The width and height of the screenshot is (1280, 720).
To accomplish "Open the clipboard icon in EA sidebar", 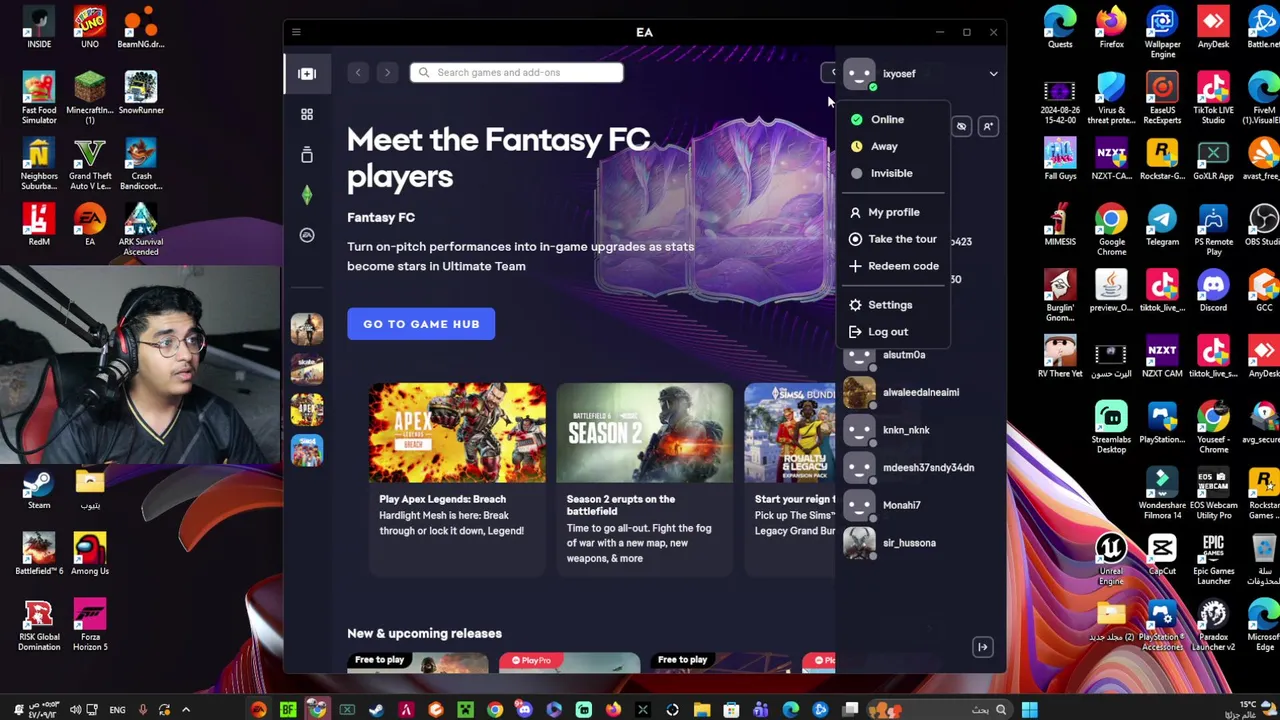I will click(x=307, y=154).
